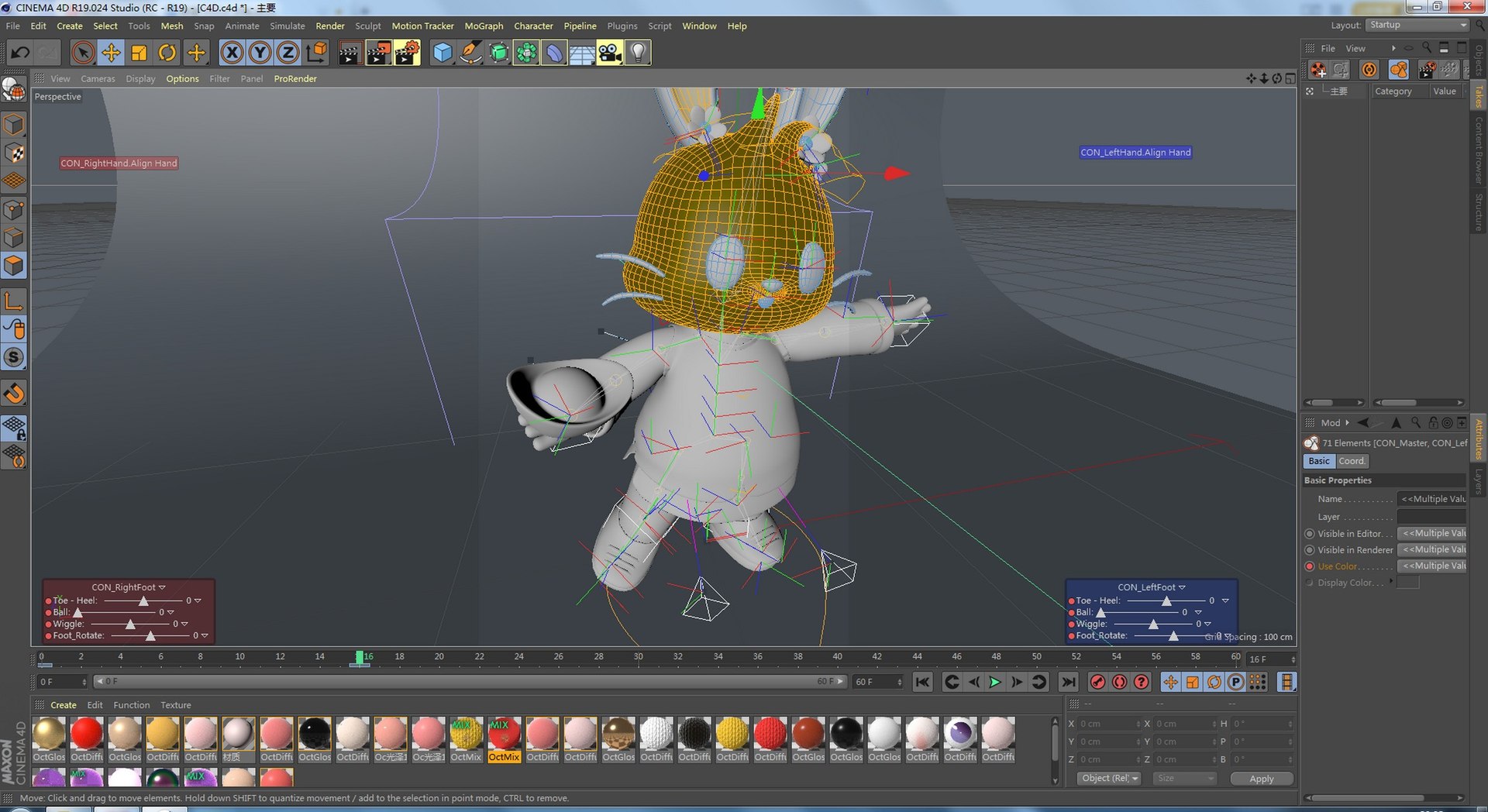Open the Layout Startup dropdown

[1417, 25]
